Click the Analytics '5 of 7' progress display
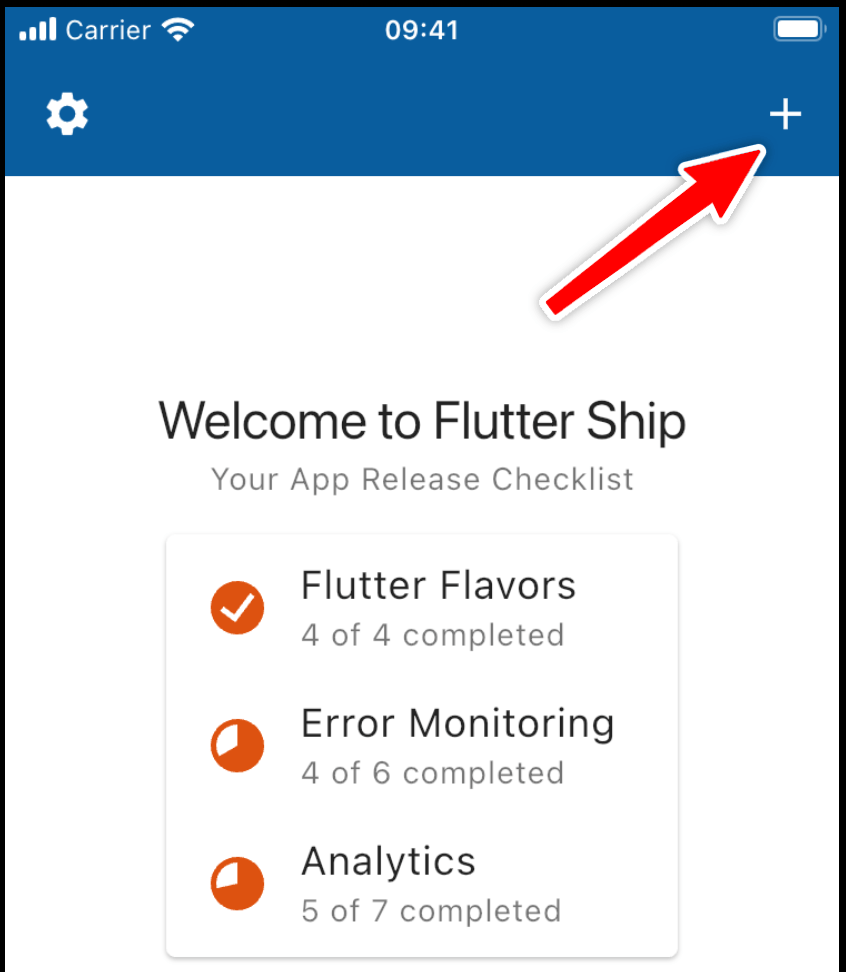The height and width of the screenshot is (972, 846). point(430,911)
